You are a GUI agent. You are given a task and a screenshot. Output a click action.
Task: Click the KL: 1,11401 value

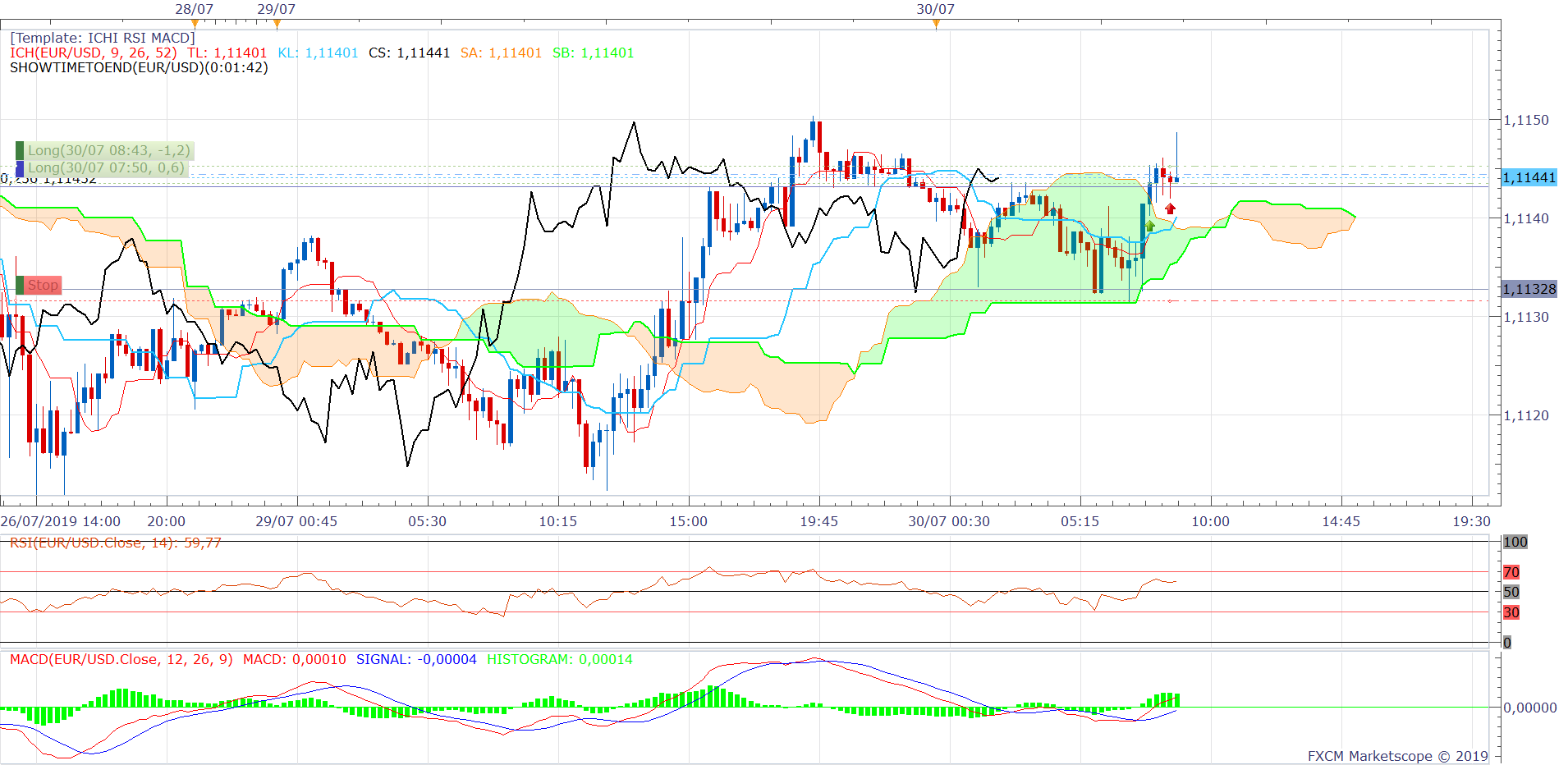pyautogui.click(x=318, y=53)
